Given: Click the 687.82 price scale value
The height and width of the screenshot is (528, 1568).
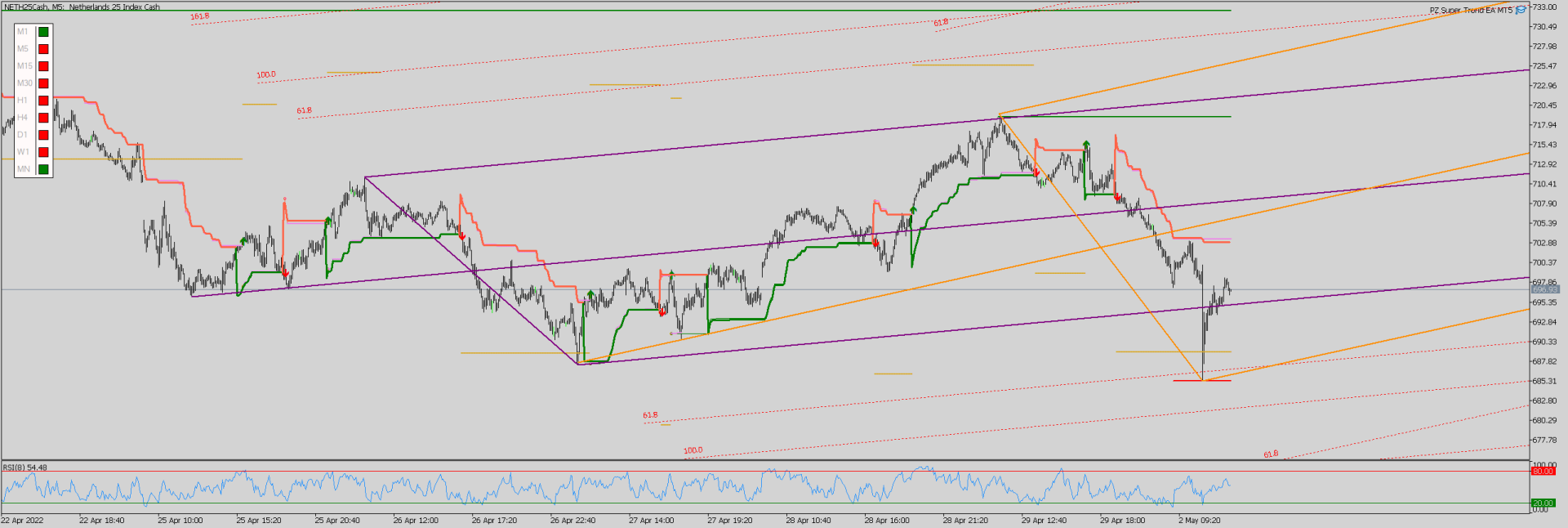Looking at the screenshot, I should tap(1544, 361).
